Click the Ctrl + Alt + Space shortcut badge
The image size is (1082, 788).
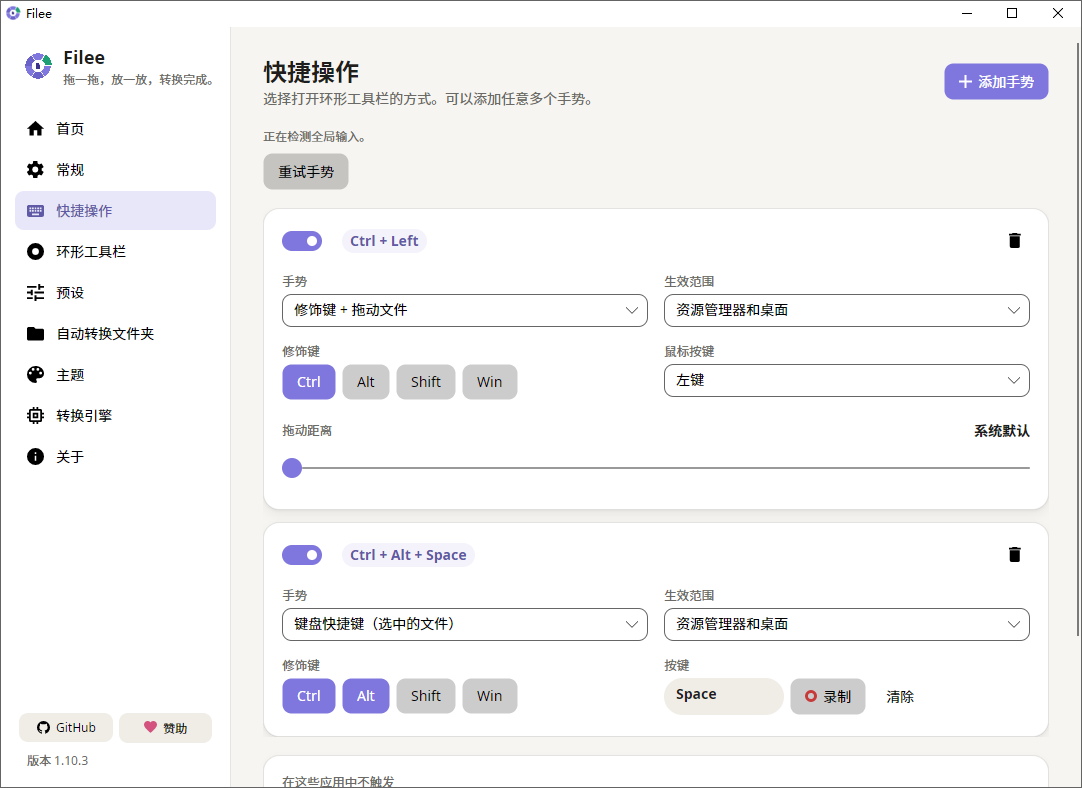pyautogui.click(x=408, y=555)
